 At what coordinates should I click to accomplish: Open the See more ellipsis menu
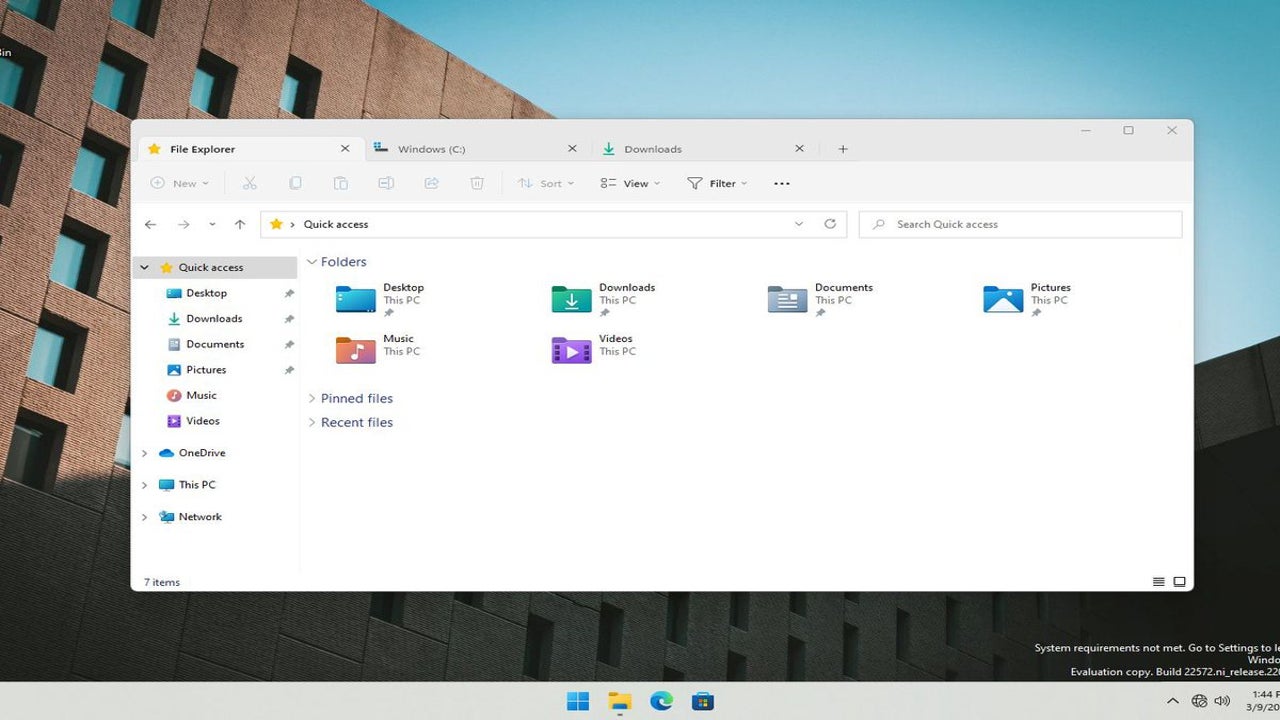781,183
